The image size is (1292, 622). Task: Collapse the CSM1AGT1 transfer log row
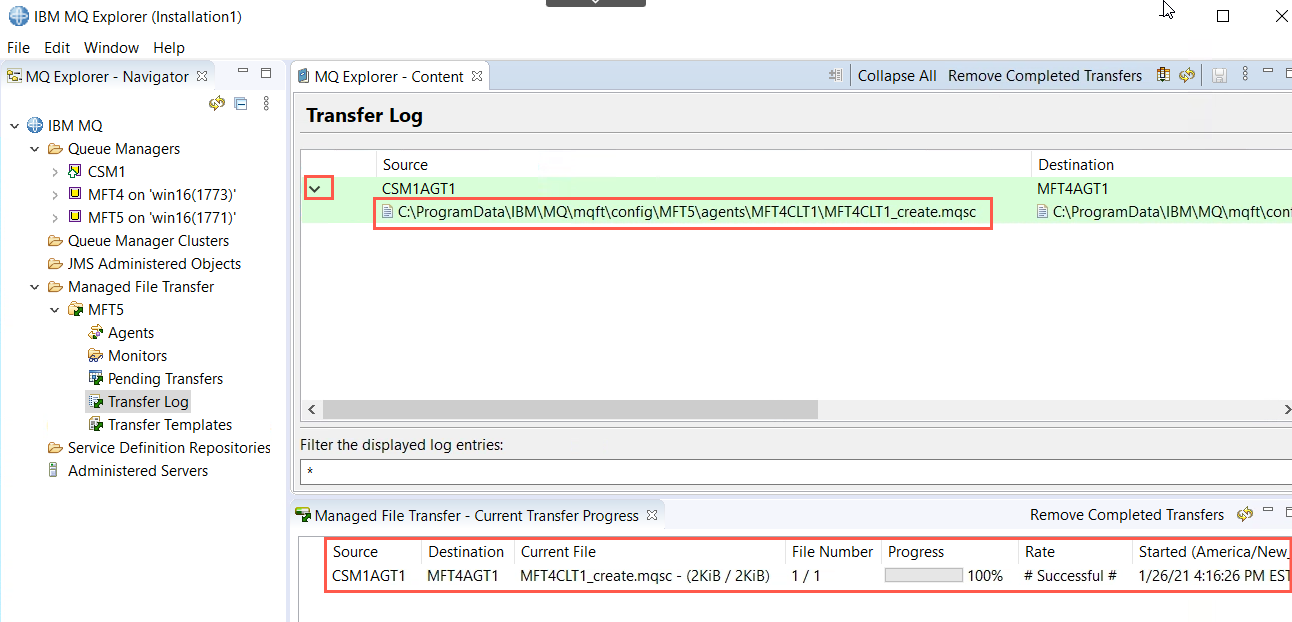[x=315, y=189]
